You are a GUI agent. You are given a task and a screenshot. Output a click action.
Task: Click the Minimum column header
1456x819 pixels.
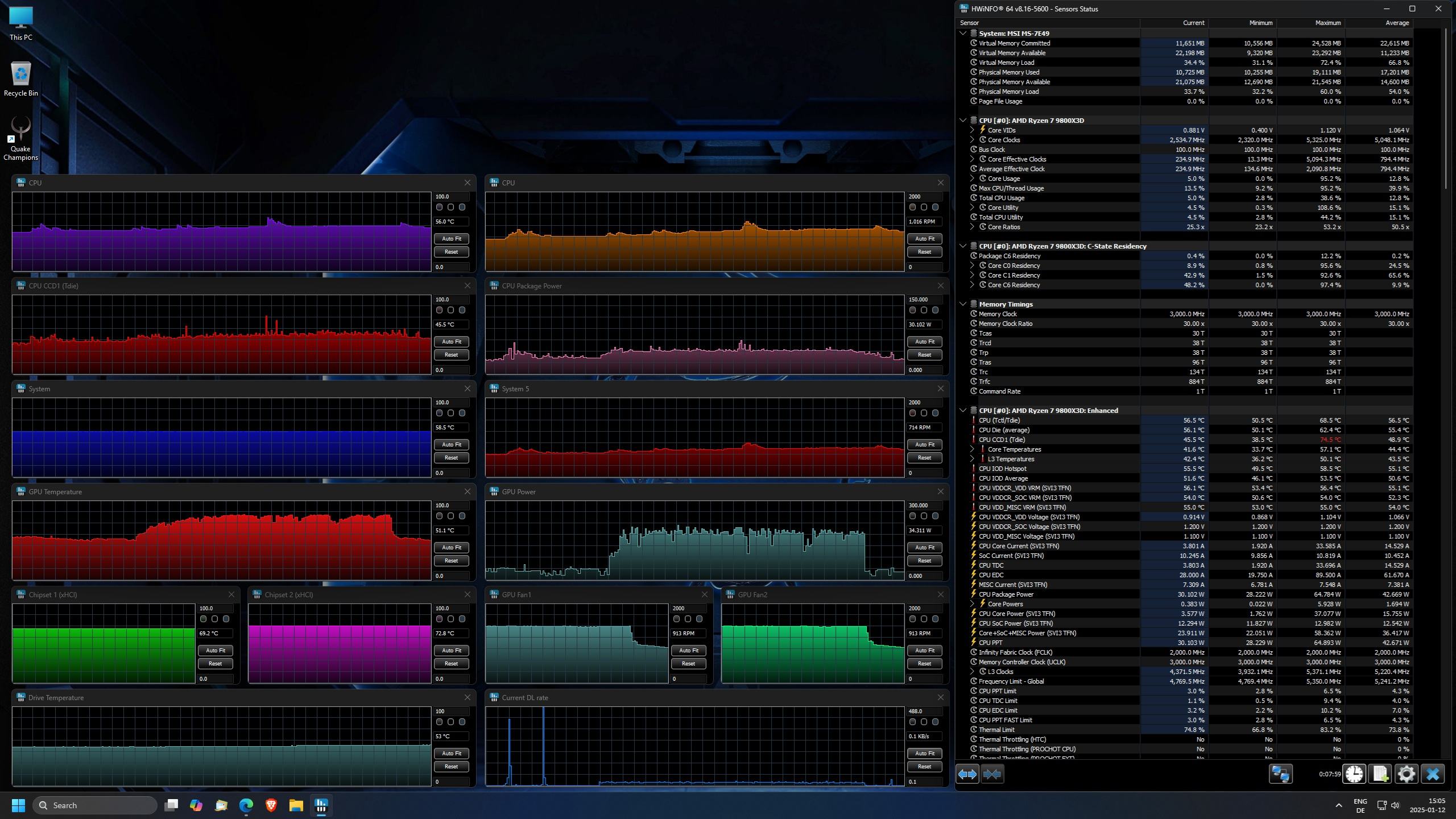[x=1242, y=23]
